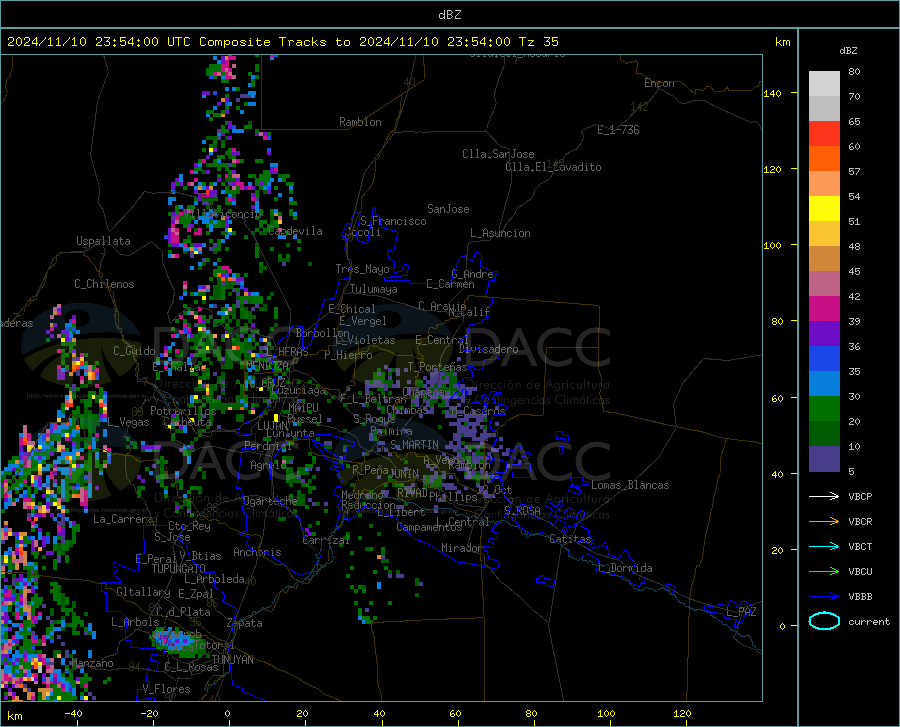Click the green VBCU arrow legend icon
This screenshot has width=900, height=727.
tap(824, 571)
